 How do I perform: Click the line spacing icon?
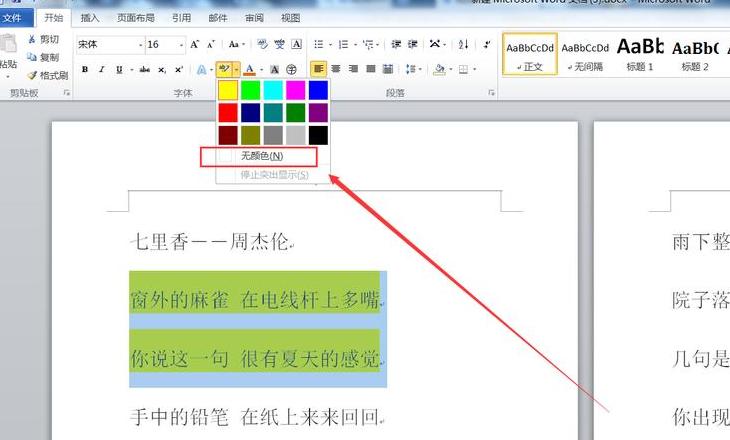410,69
